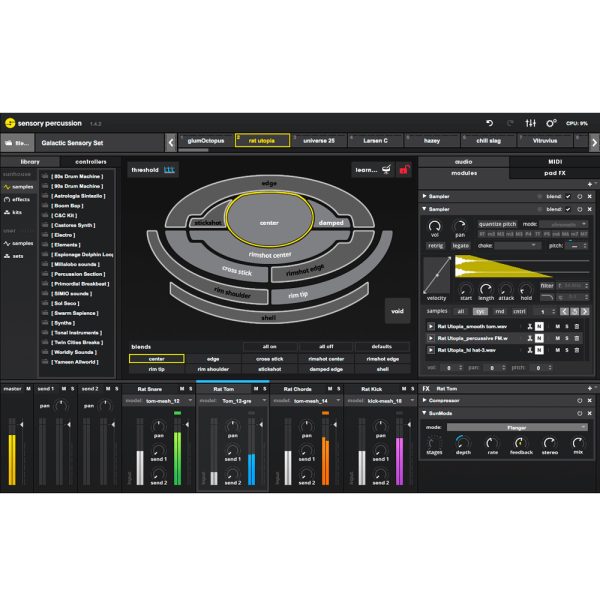Screen dimensions: 600x600
Task: Remove the Compressor effect
Action: [x=590, y=400]
